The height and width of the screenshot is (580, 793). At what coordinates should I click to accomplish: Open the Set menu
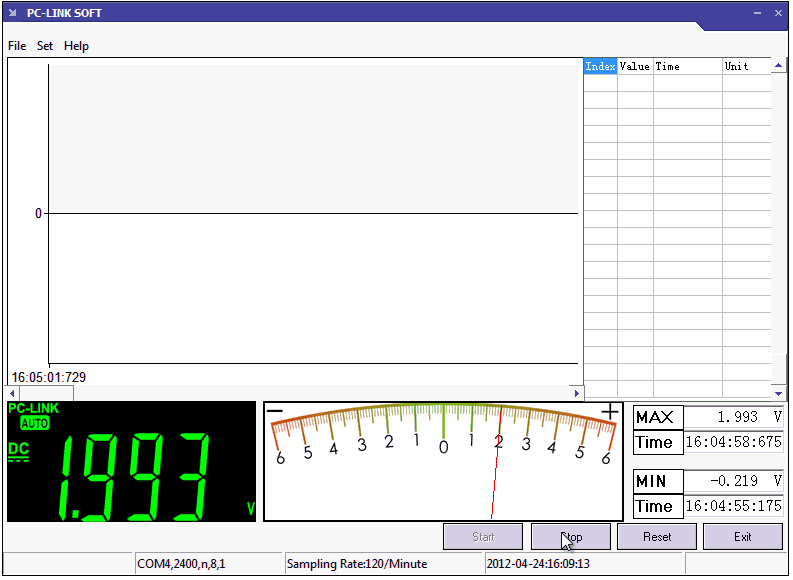point(45,46)
